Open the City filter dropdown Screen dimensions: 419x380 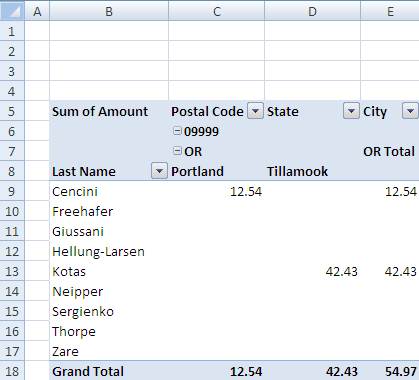[x=411, y=111]
